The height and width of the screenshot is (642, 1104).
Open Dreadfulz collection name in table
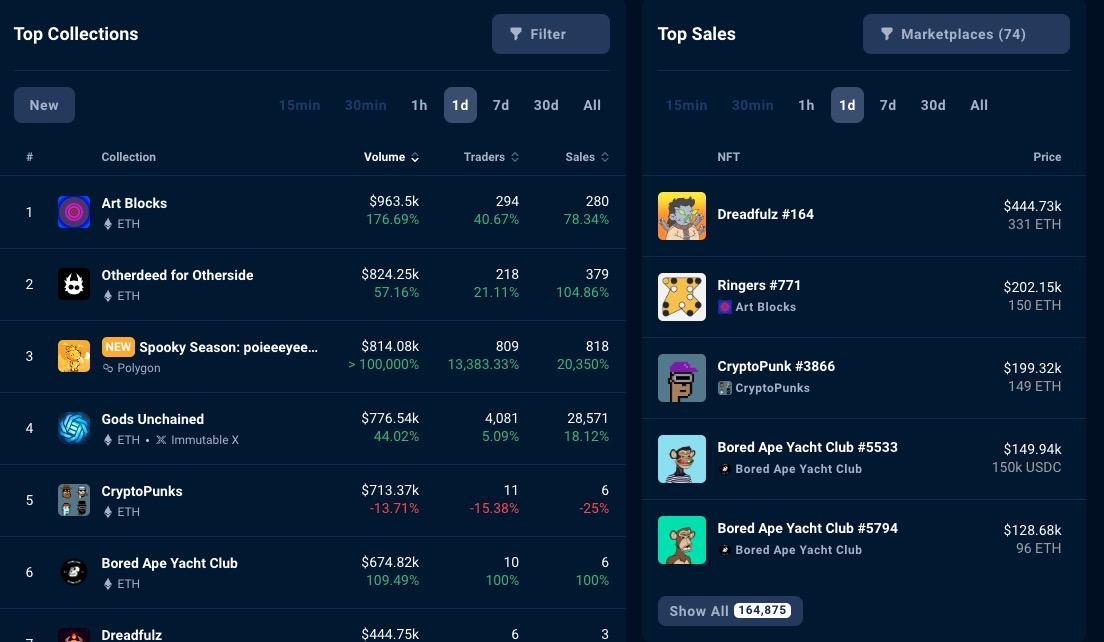(132, 635)
